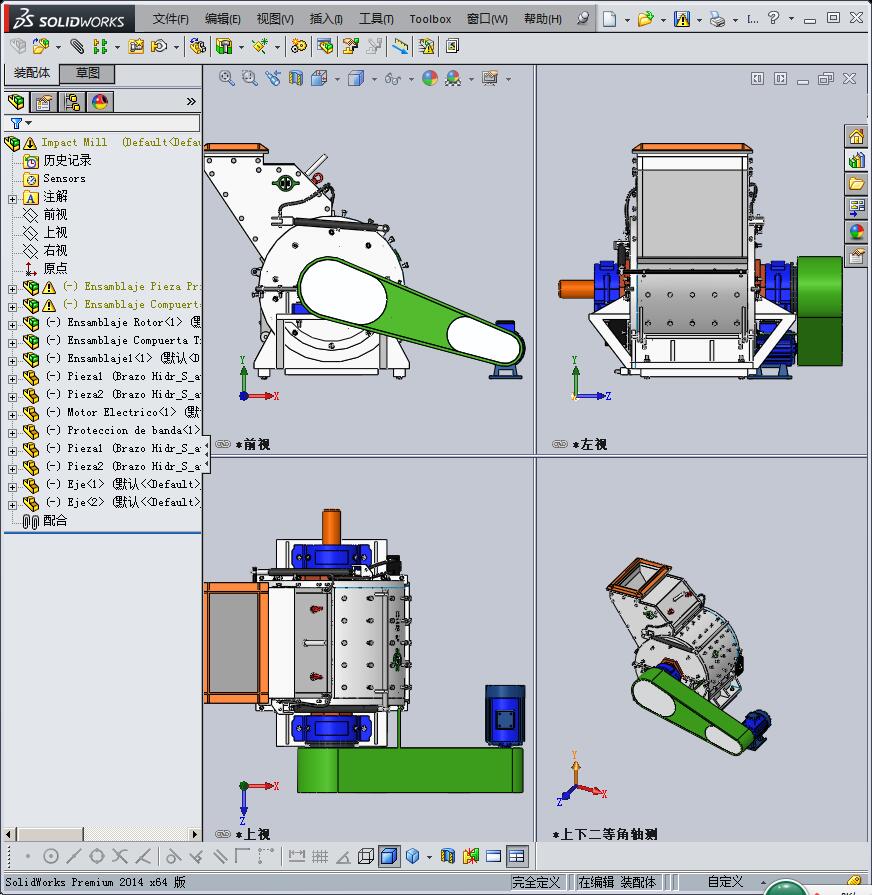The image size is (872, 895).
Task: Open the Display Style dropdown arrow
Action: 374,79
